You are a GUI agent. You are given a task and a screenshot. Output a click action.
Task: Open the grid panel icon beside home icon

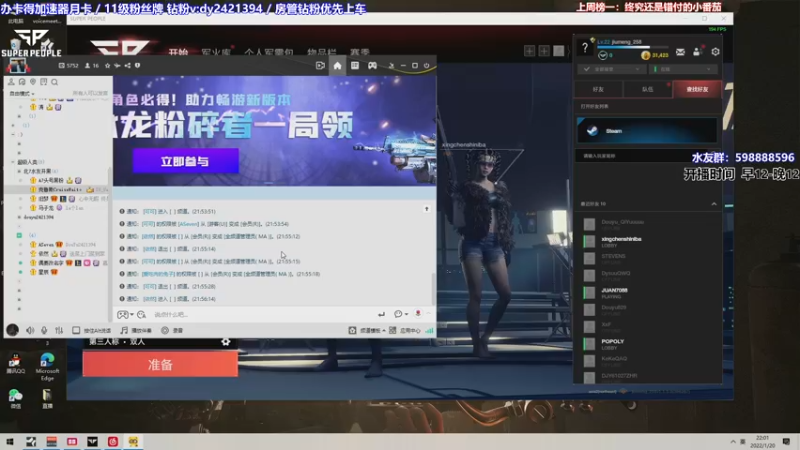tap(355, 66)
